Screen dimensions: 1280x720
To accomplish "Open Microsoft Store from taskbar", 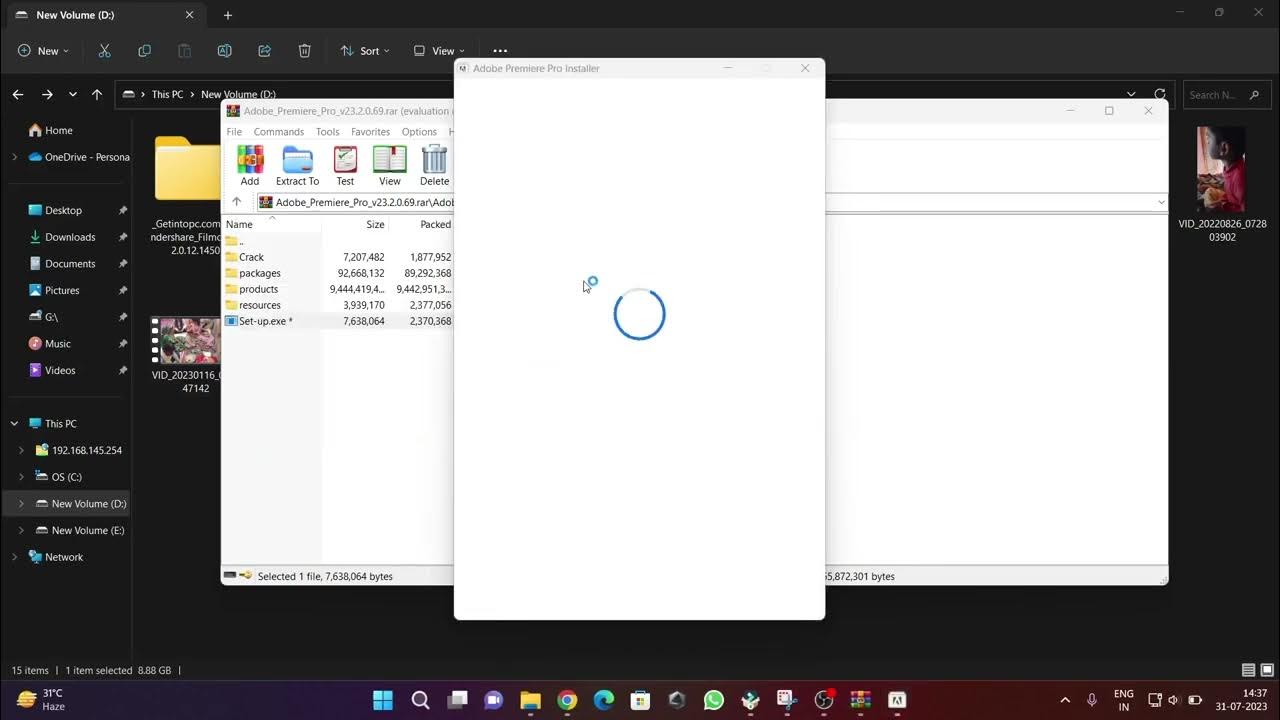I will (640, 700).
